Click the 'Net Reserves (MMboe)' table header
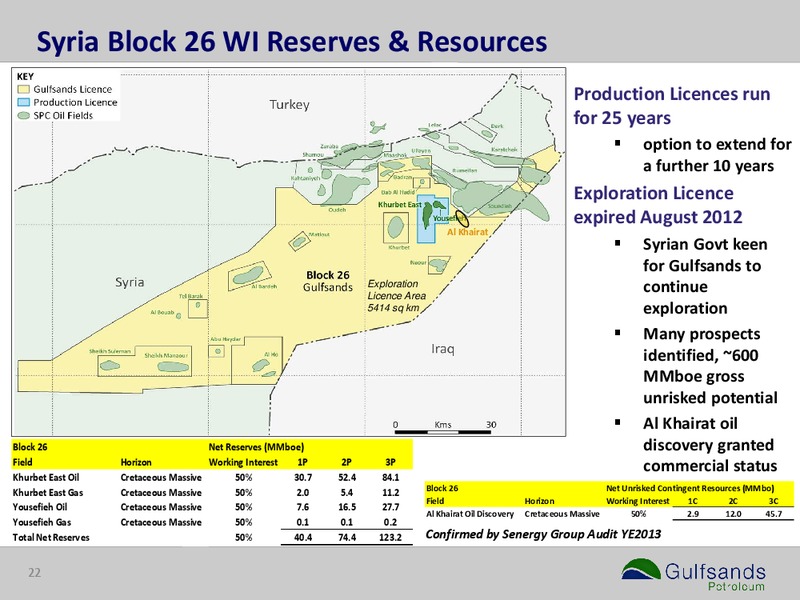800x600 pixels. click(256, 447)
